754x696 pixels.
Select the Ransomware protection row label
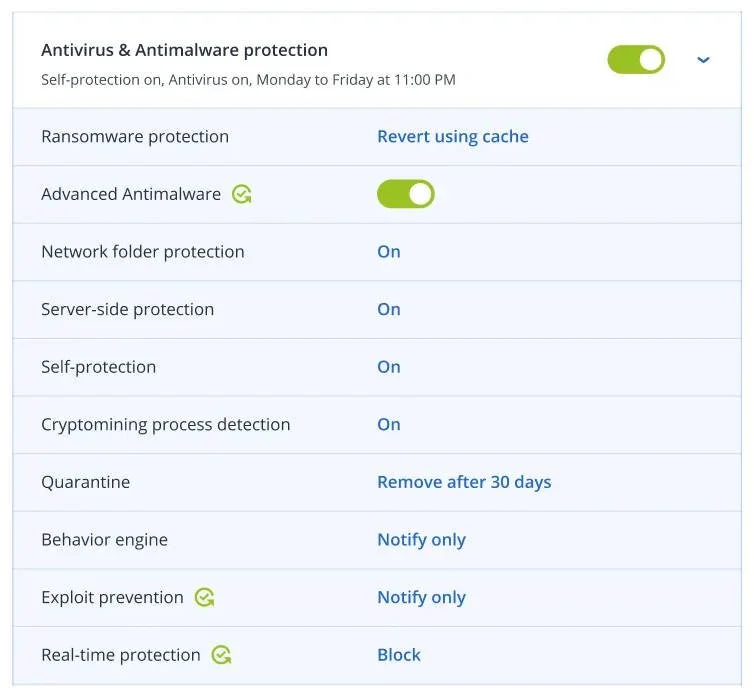pyautogui.click(x=135, y=137)
